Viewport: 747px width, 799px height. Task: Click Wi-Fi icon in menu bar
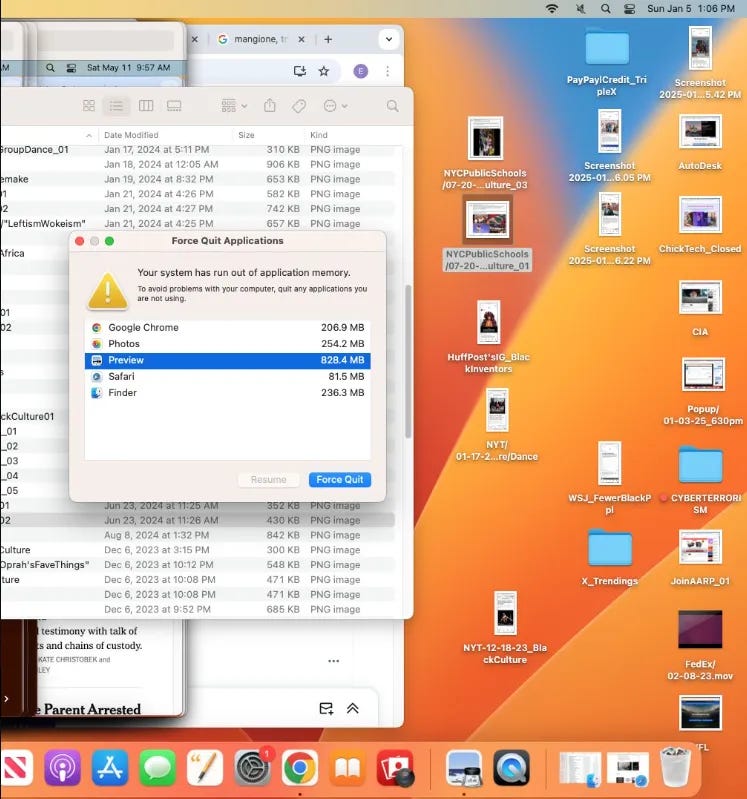(x=551, y=9)
